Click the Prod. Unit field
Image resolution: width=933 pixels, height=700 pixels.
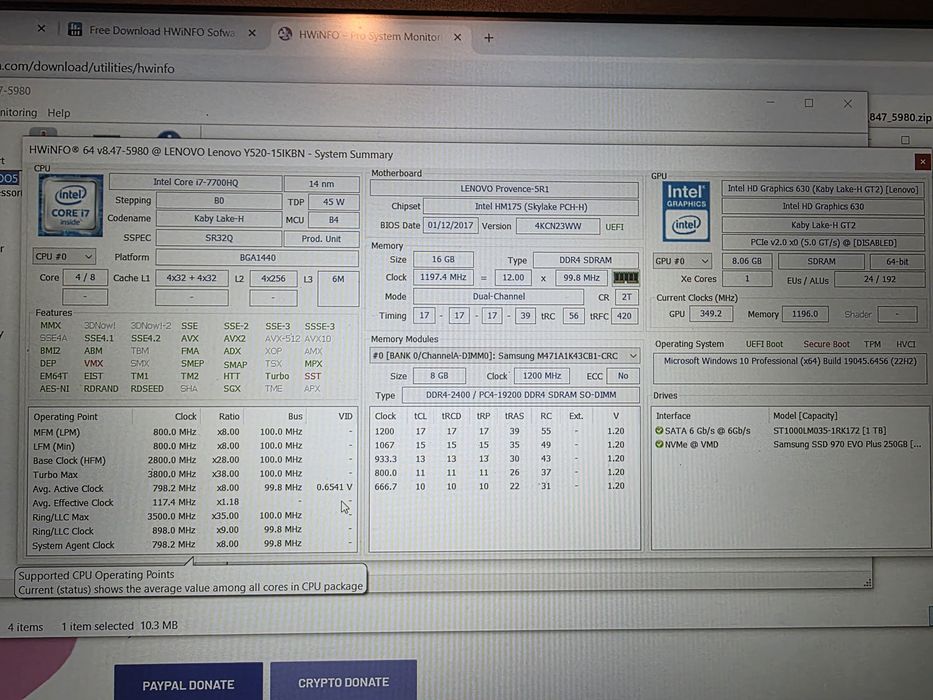(x=321, y=238)
